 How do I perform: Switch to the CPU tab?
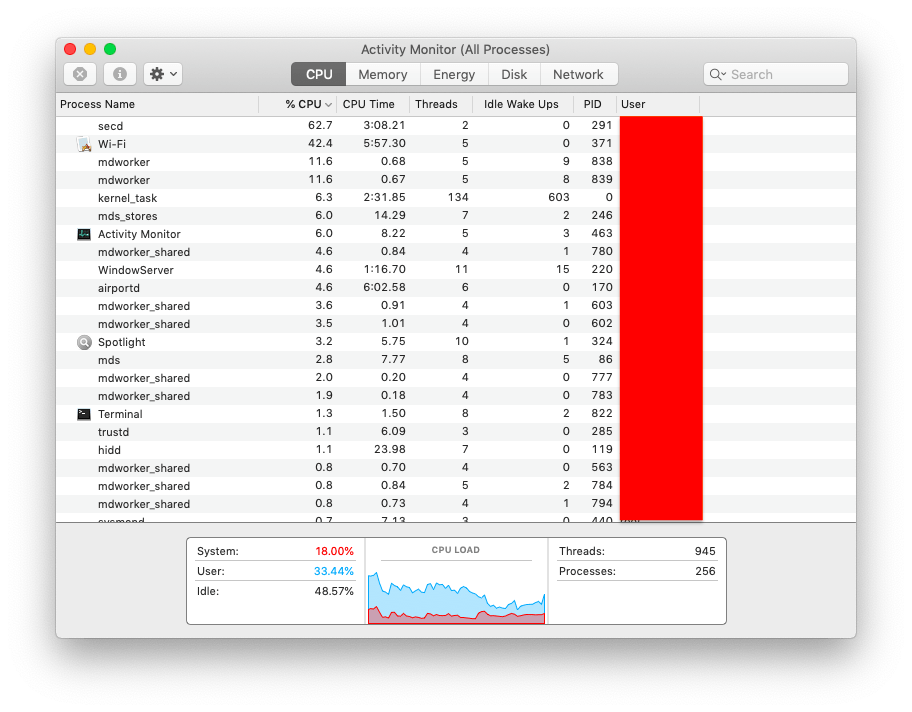click(319, 74)
